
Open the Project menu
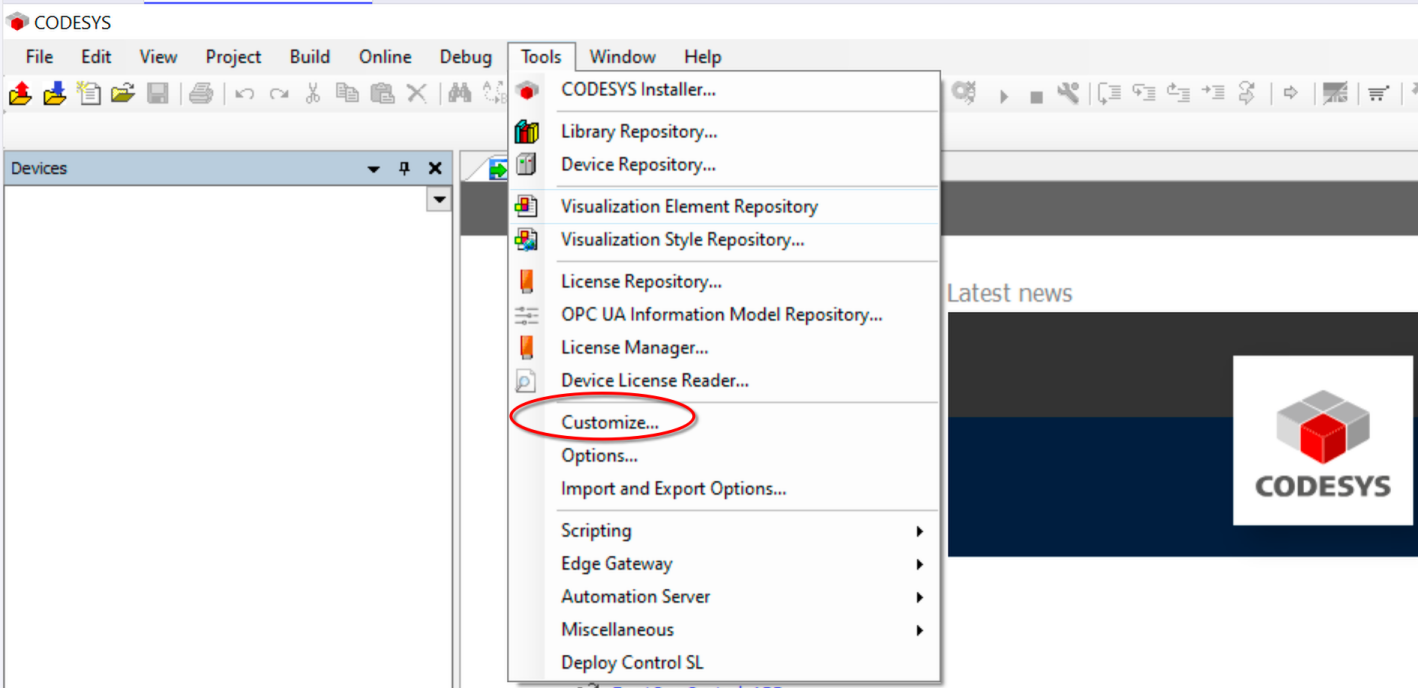point(233,57)
